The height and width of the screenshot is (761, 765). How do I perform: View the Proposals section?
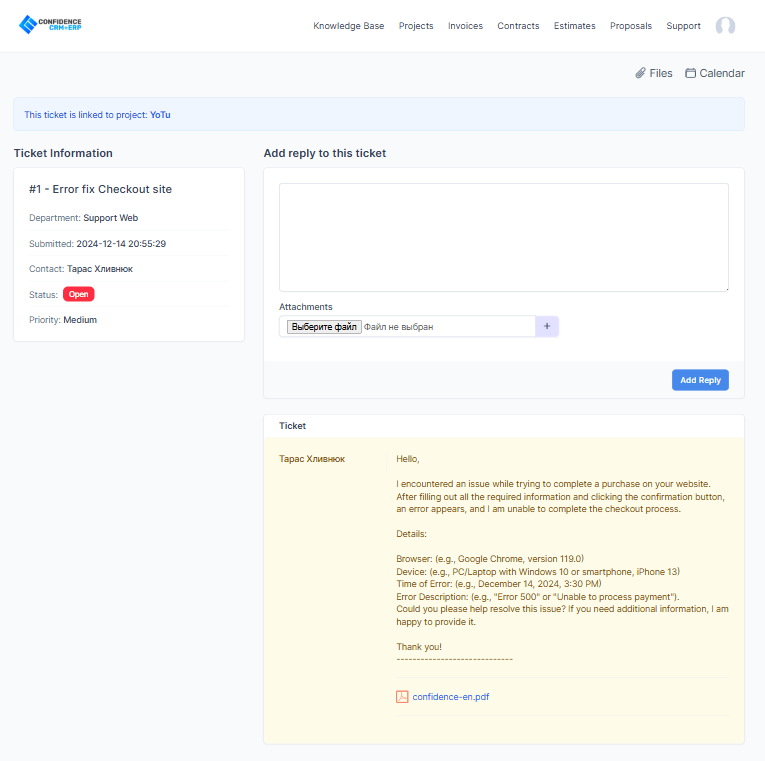coord(630,26)
